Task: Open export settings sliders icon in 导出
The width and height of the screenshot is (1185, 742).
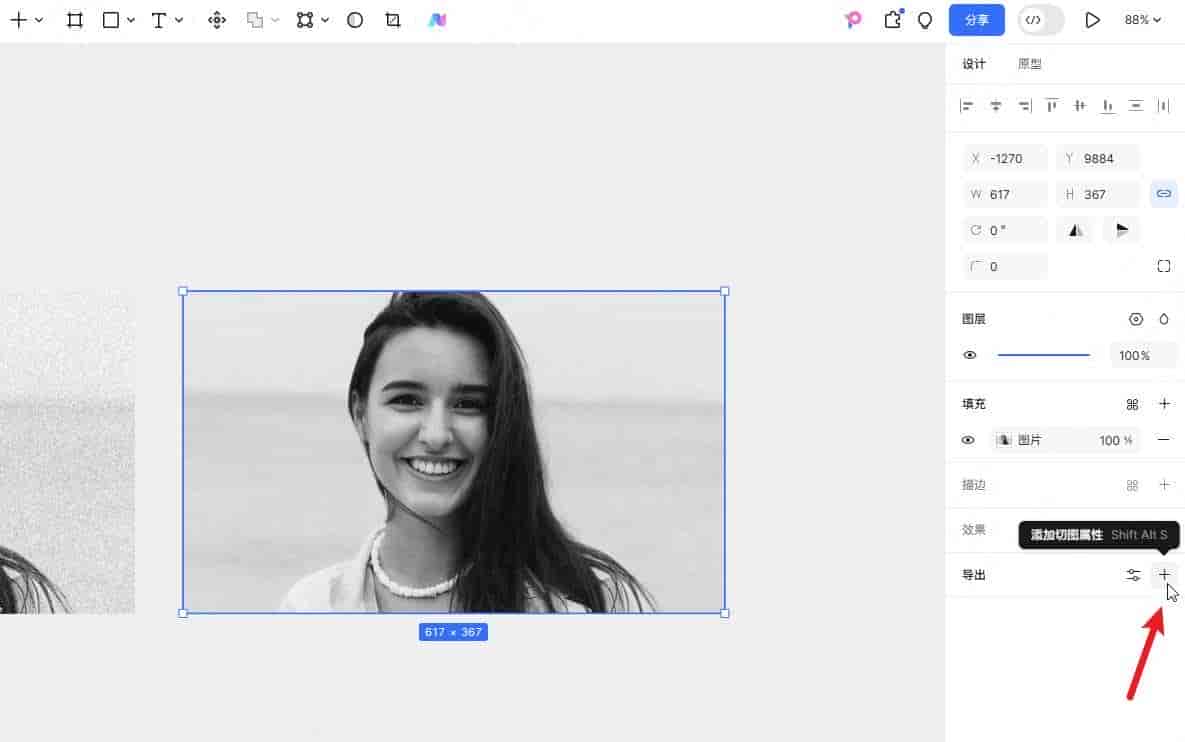Action: tap(1133, 576)
